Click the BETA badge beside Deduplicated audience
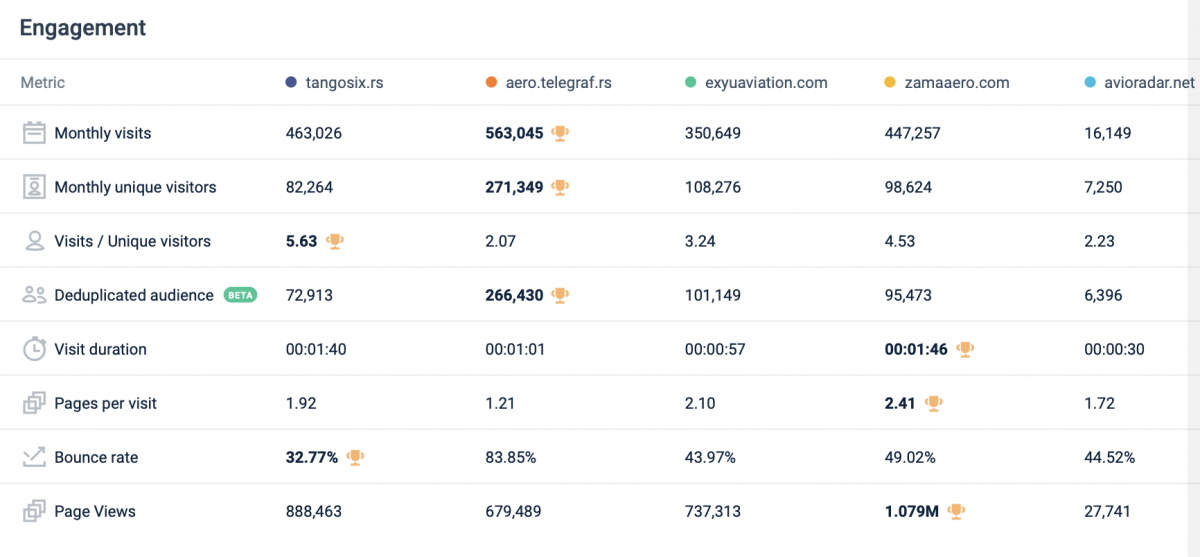This screenshot has width=1200, height=557. point(240,295)
